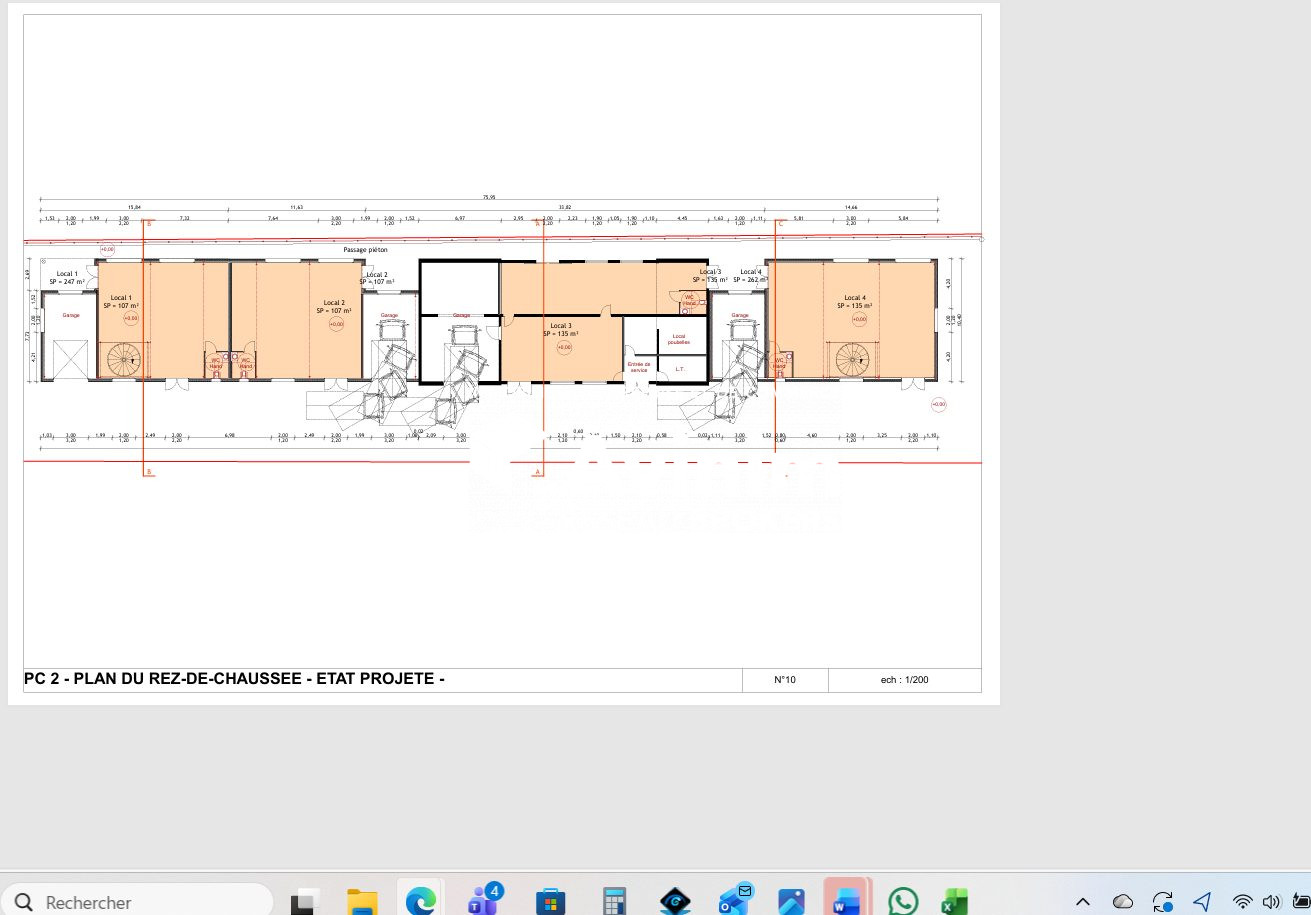Click the OneDrive cloud tray icon
The height and width of the screenshot is (915, 1311).
click(1123, 902)
